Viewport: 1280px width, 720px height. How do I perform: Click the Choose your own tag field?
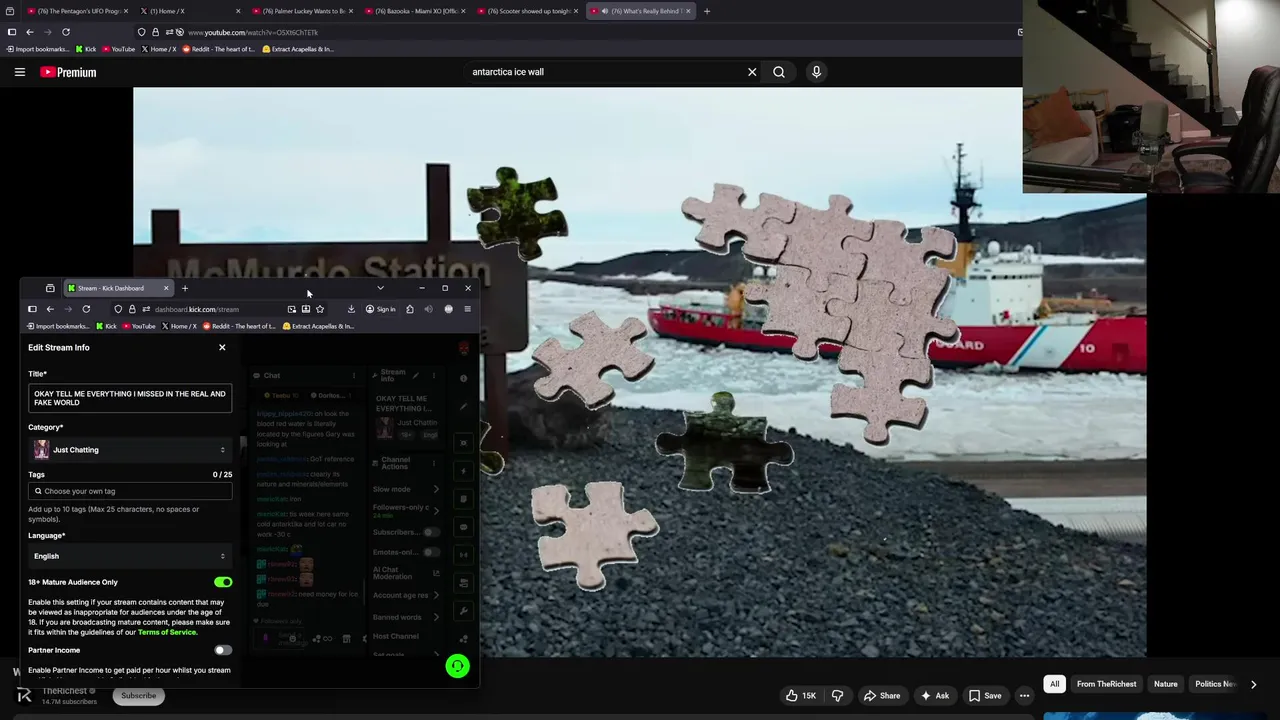130,491
